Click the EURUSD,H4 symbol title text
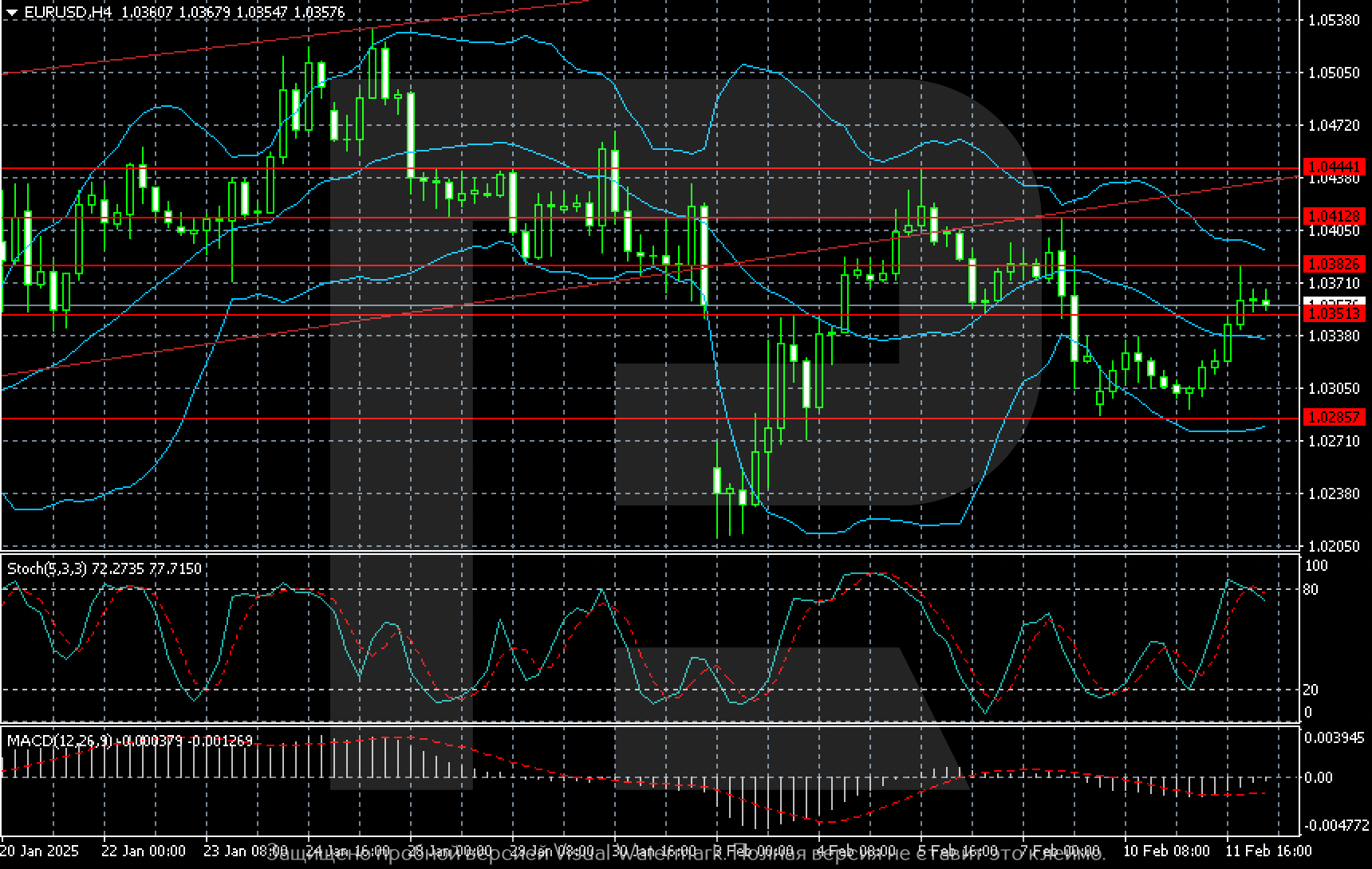 (x=57, y=13)
